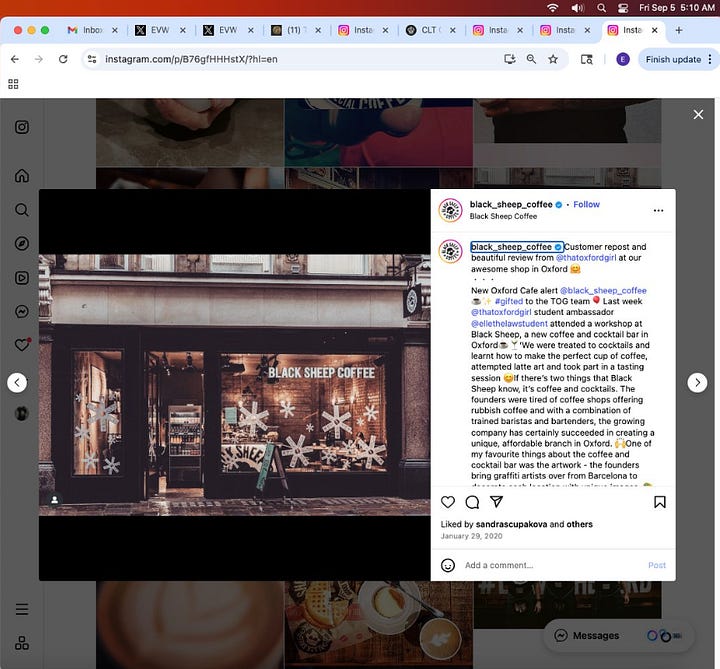Open site information icon in address bar

tap(92, 59)
